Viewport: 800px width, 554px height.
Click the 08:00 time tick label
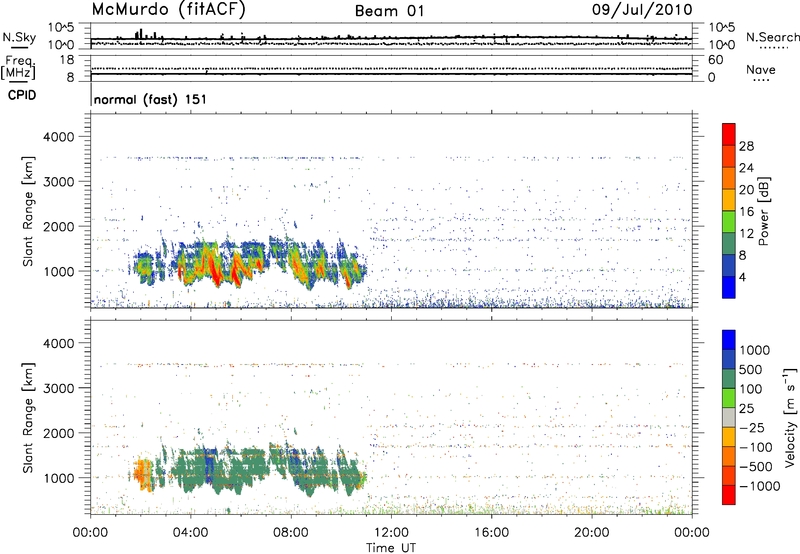click(x=291, y=533)
